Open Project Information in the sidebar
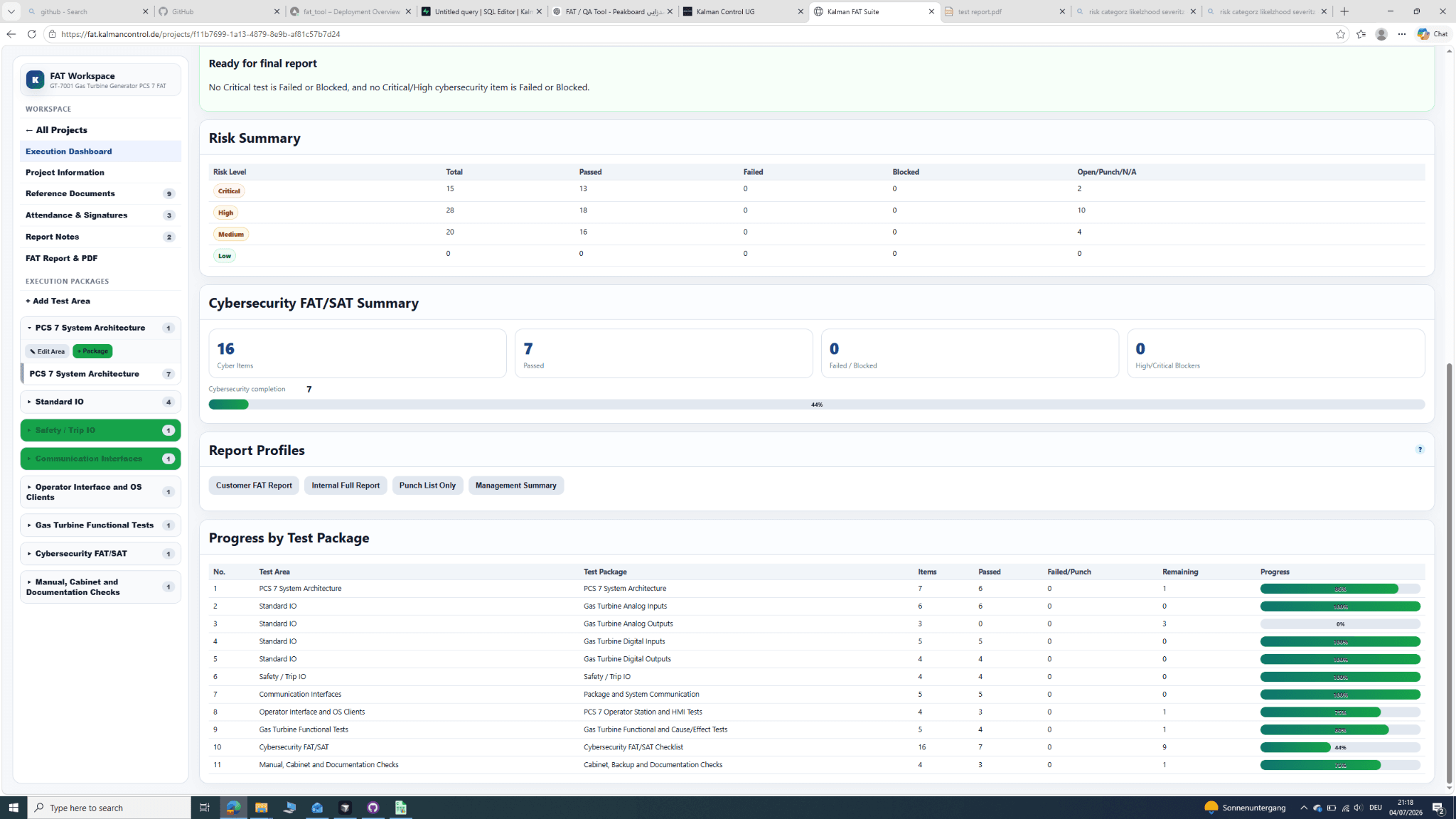Image resolution: width=1456 pixels, height=819 pixels. pyautogui.click(x=100, y=173)
